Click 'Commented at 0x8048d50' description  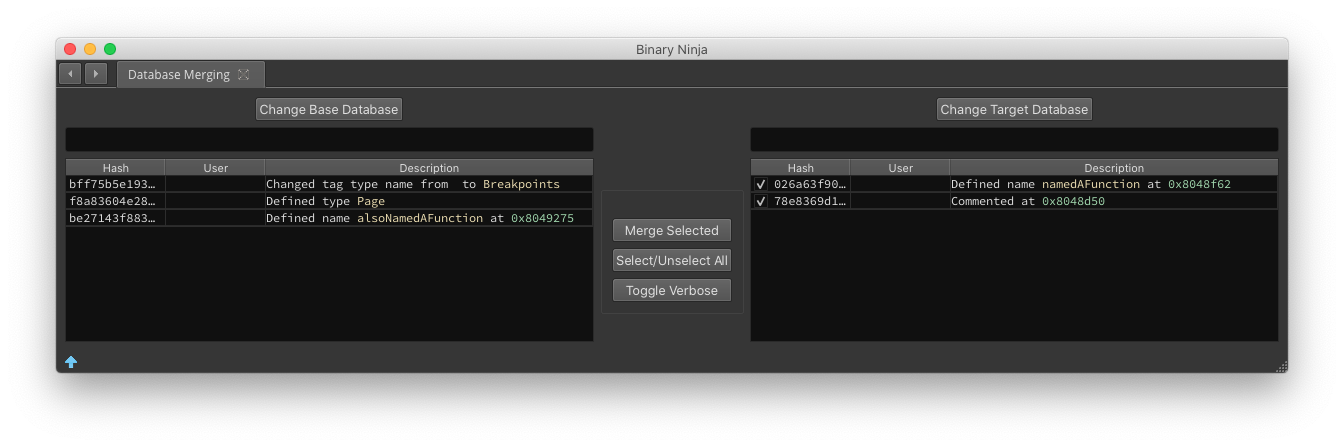click(1028, 201)
